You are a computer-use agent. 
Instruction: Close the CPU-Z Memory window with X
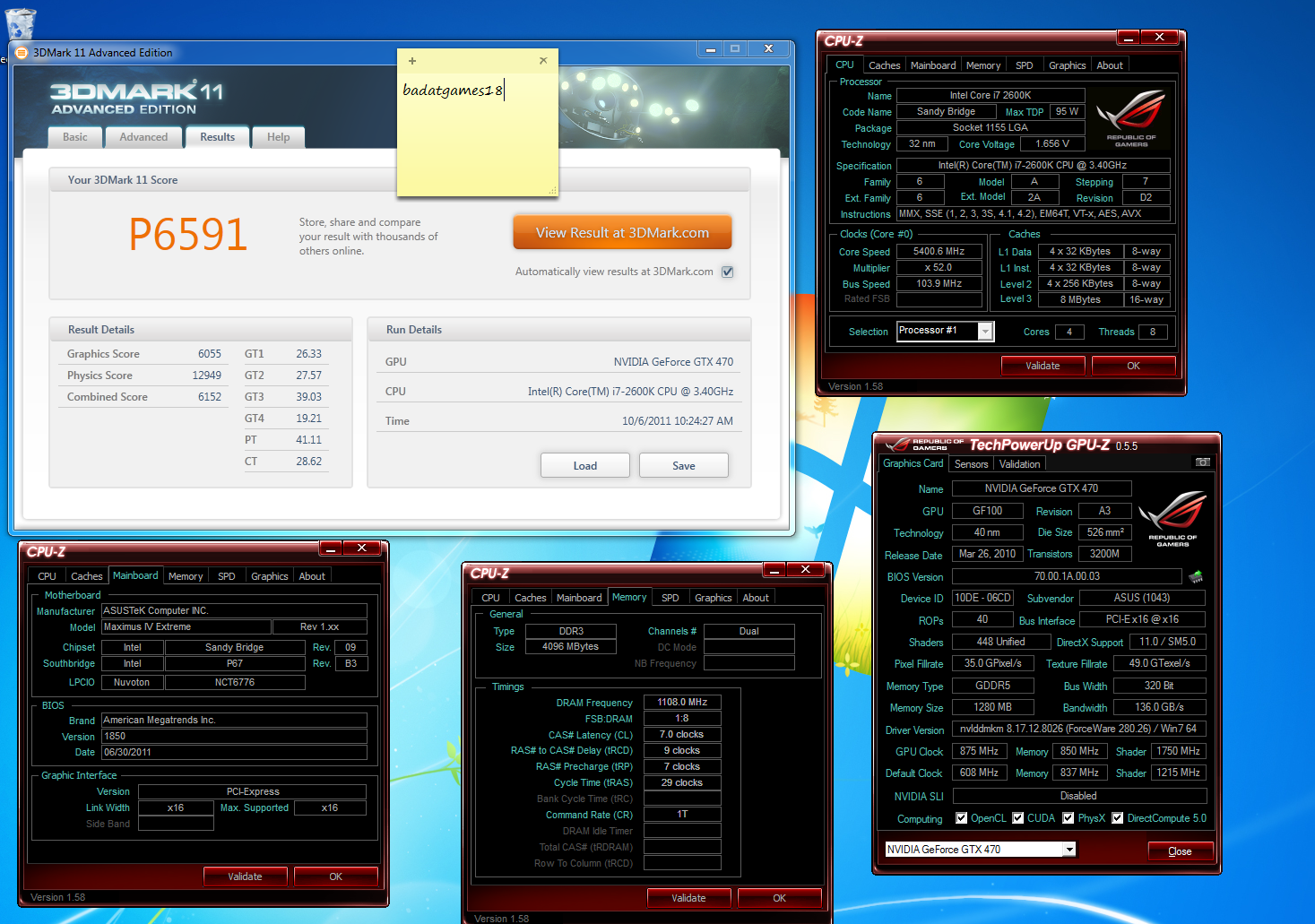pos(805,569)
